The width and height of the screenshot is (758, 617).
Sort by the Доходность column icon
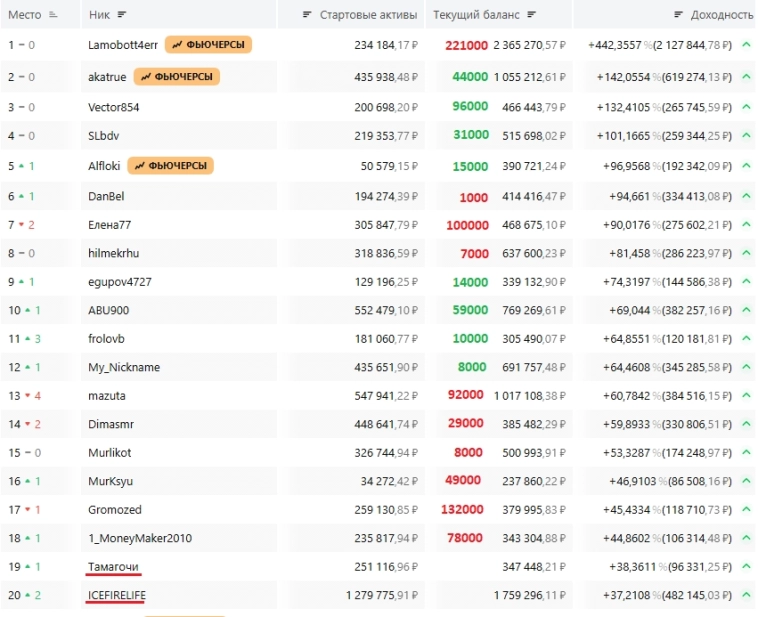click(678, 15)
